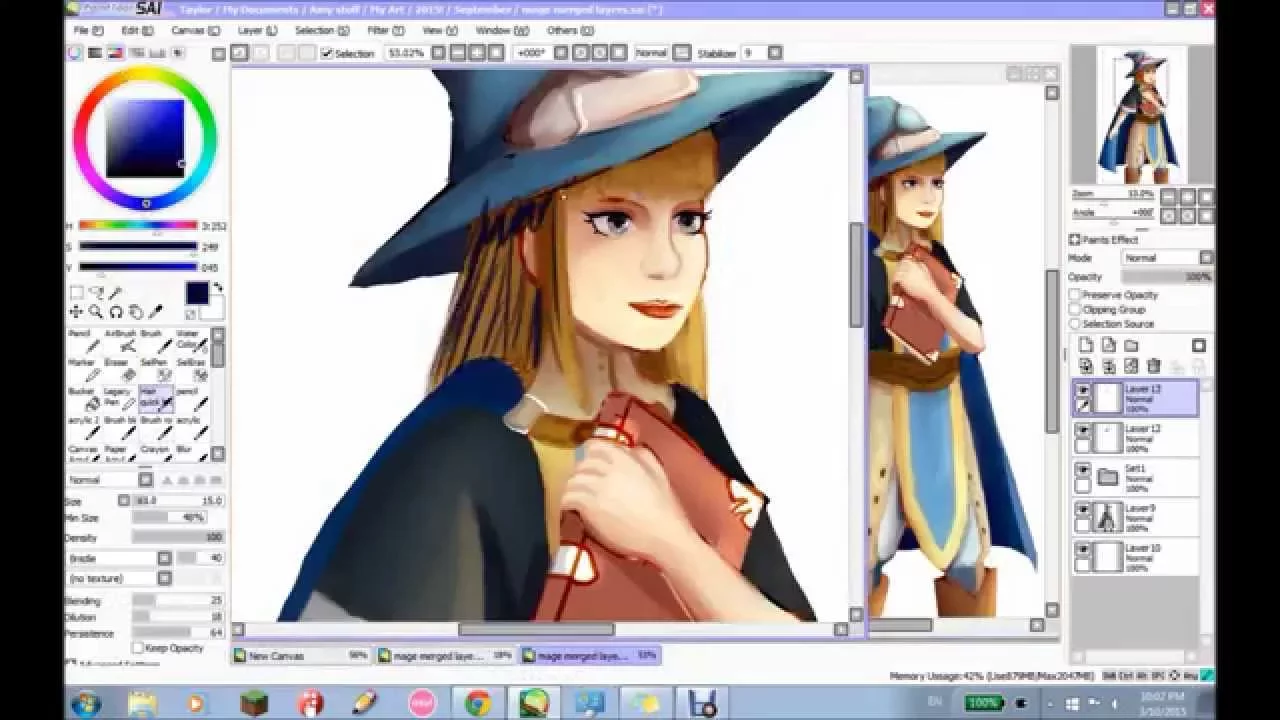This screenshot has height=720, width=1280.
Task: Select the Water Color brush tool
Action: pos(191,341)
